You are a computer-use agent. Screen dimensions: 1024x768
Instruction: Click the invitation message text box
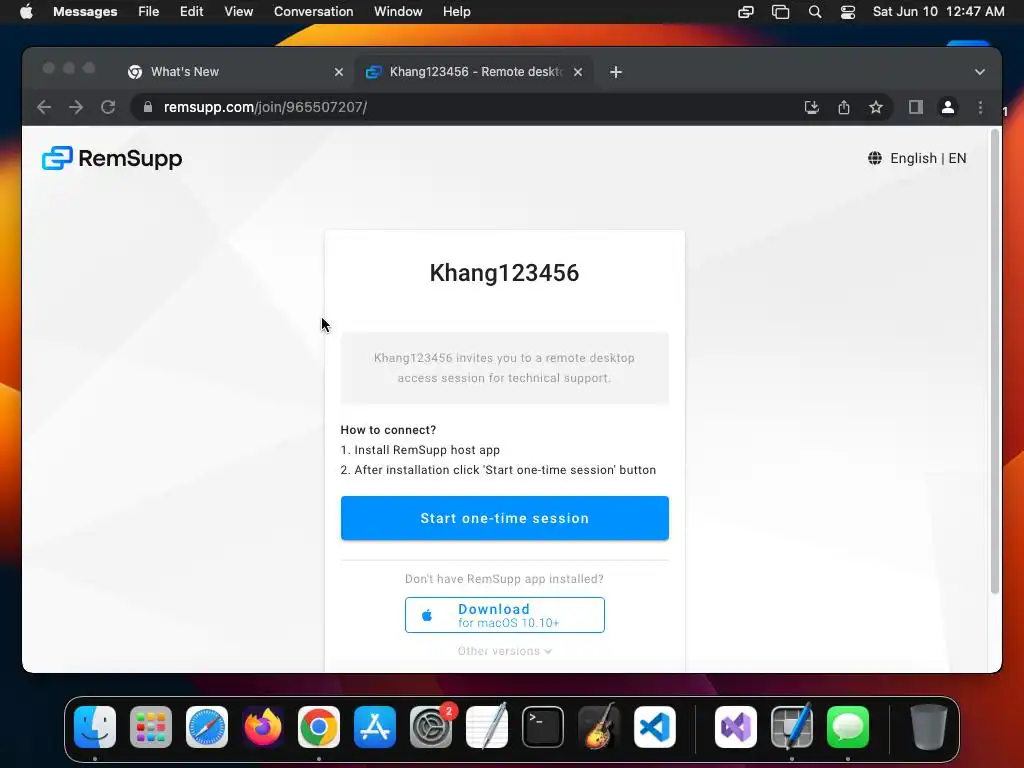tap(504, 368)
